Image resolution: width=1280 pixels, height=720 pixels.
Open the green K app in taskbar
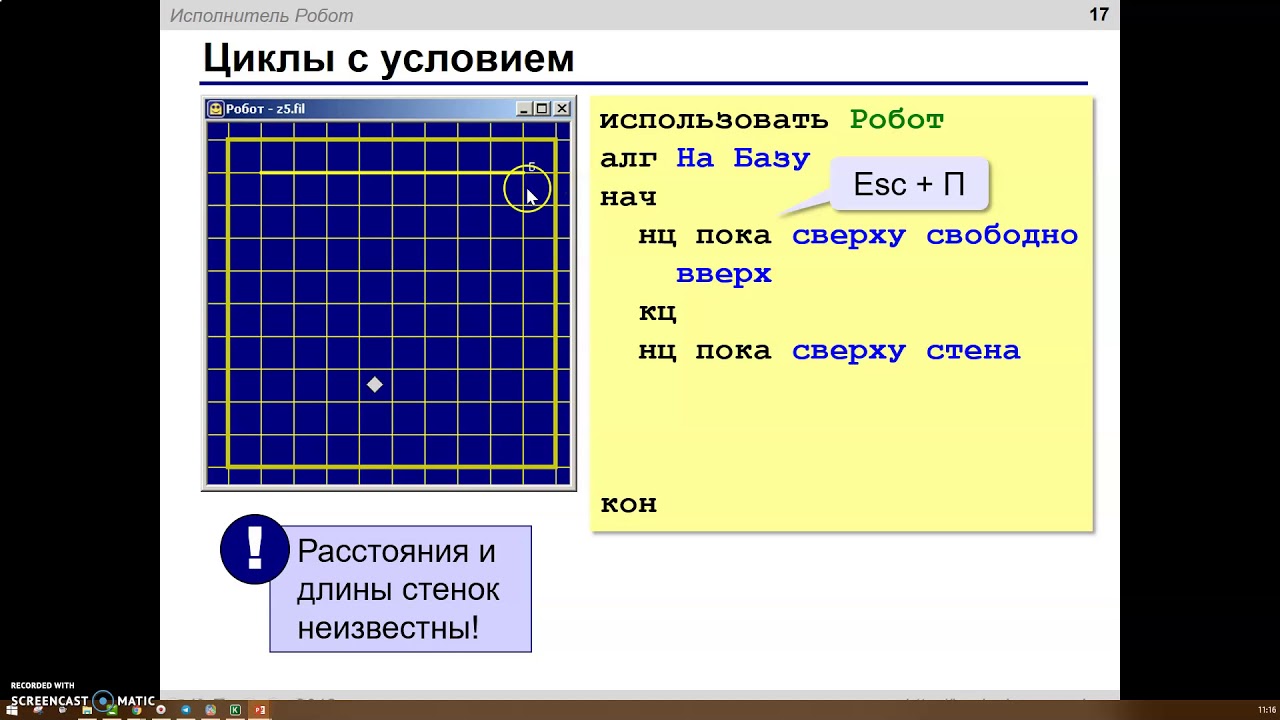point(235,710)
